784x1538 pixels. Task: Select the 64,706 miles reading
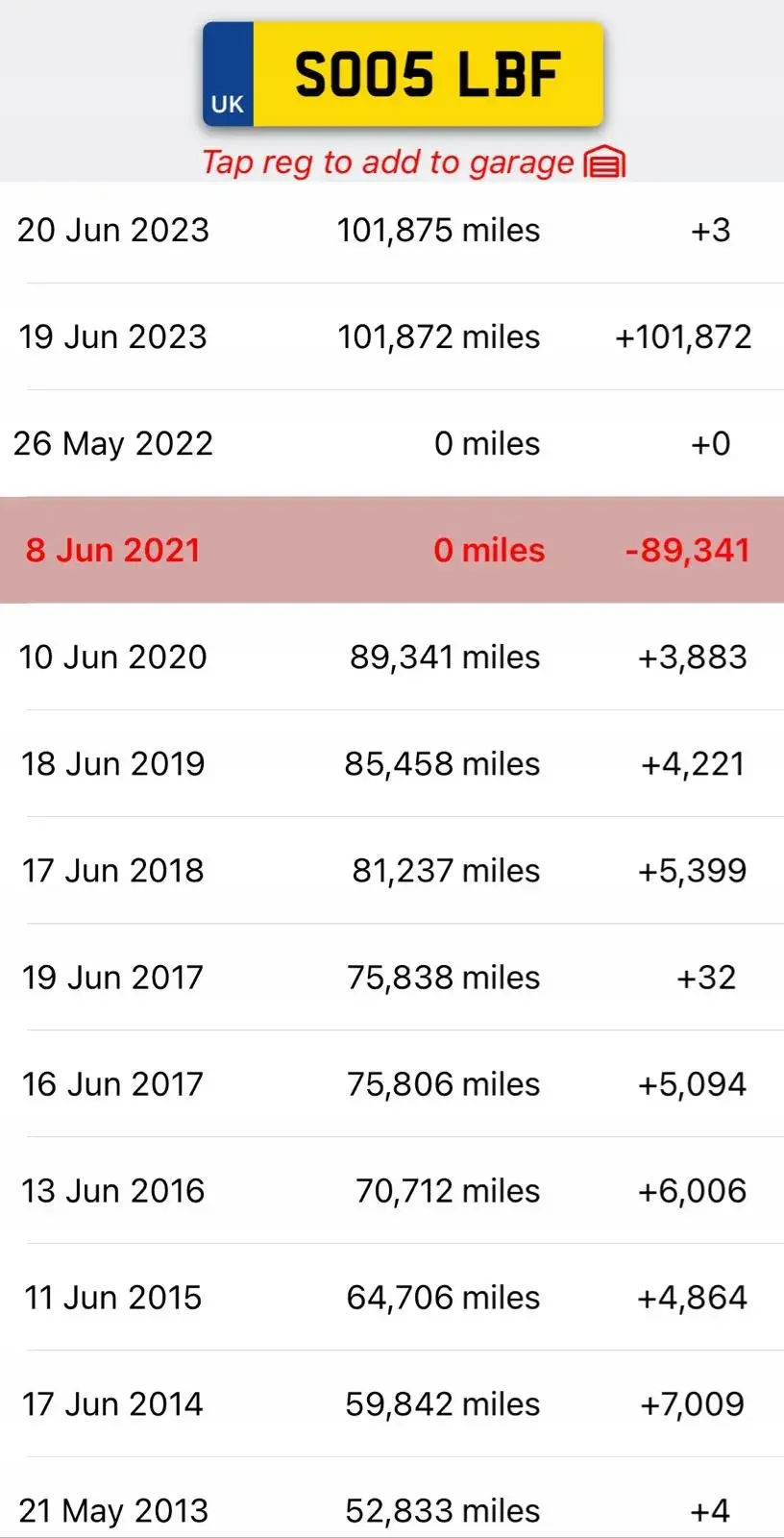click(x=443, y=1298)
